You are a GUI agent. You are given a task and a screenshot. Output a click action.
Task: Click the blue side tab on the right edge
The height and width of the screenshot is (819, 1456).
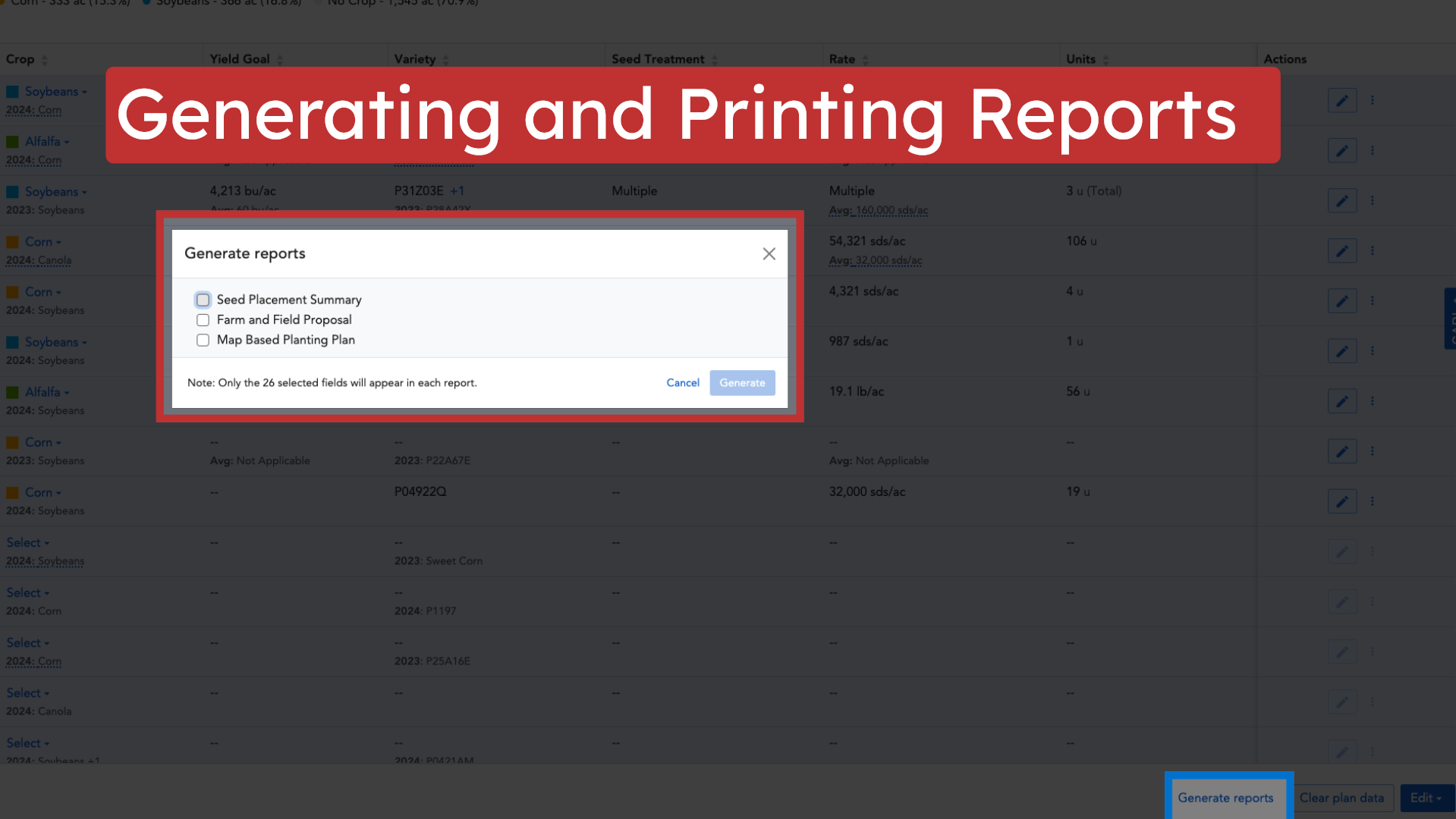(x=1450, y=318)
